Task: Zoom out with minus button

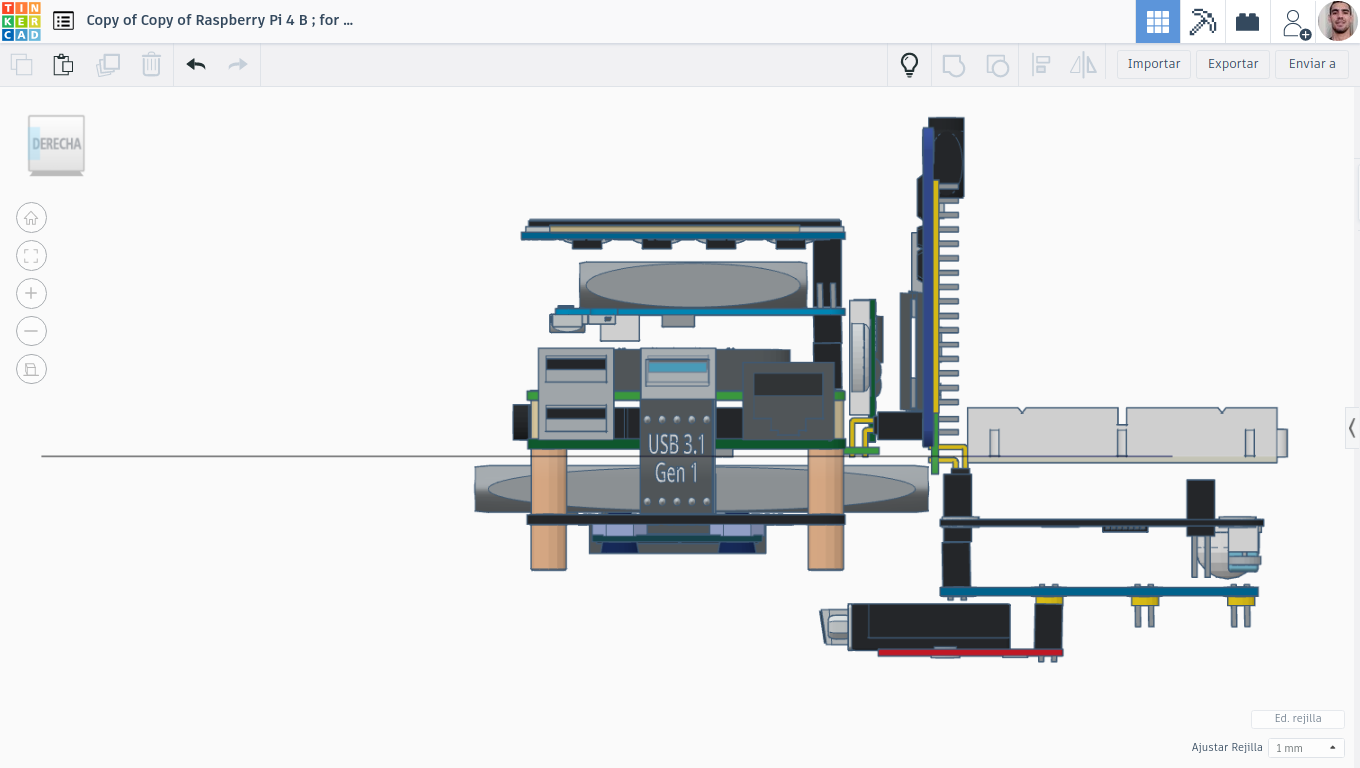Action: 31,331
